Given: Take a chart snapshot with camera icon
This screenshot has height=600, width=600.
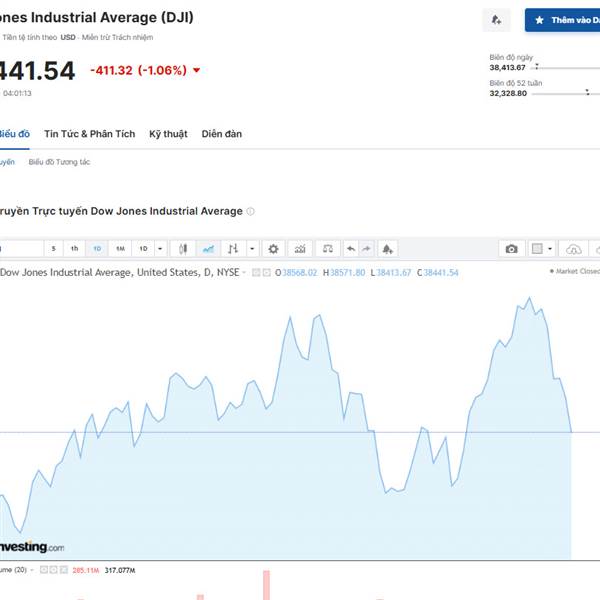Looking at the screenshot, I should (x=512, y=249).
